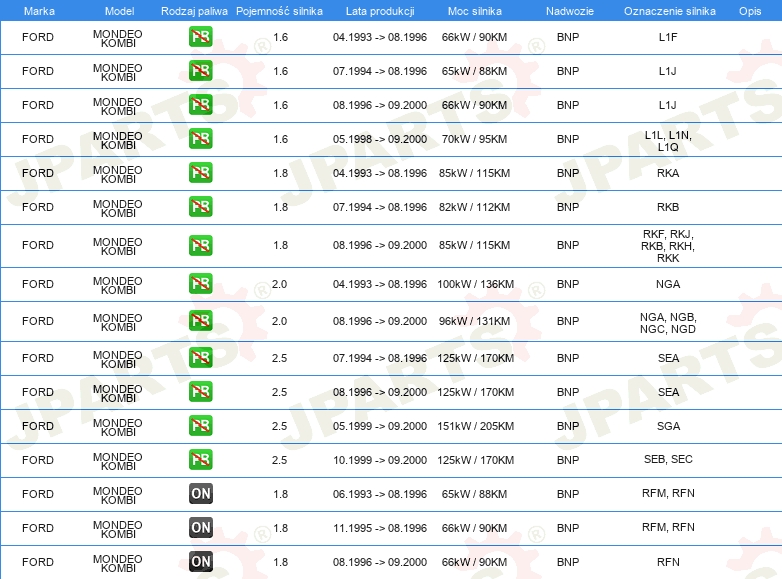This screenshot has width=782, height=579.
Task: Click the BNP body cell in the RKA row
Action: click(x=568, y=173)
